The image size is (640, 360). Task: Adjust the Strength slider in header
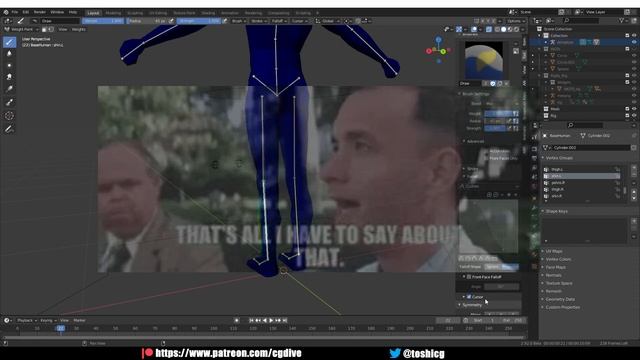199,21
